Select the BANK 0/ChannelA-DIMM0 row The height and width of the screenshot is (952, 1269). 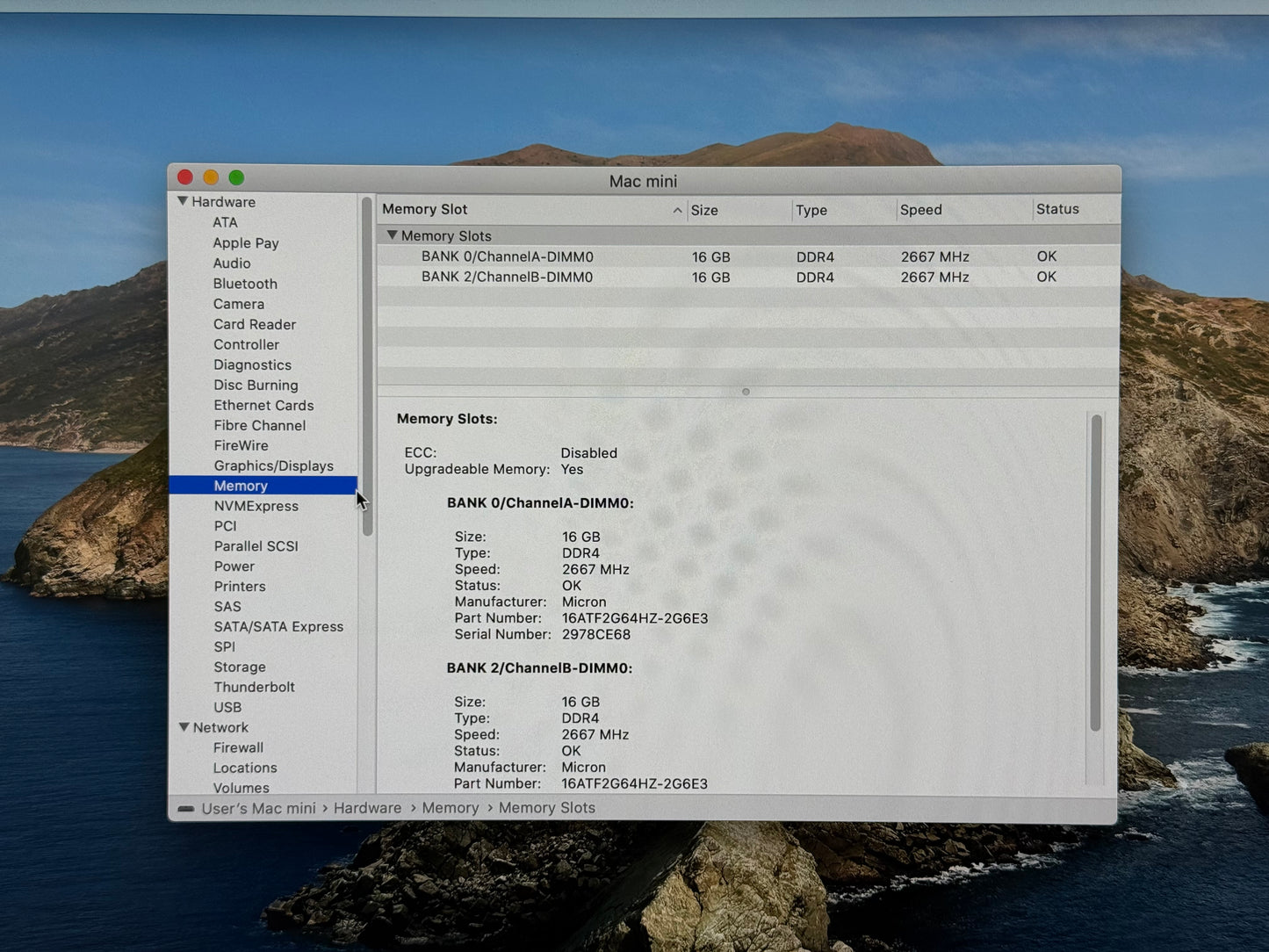coord(508,256)
